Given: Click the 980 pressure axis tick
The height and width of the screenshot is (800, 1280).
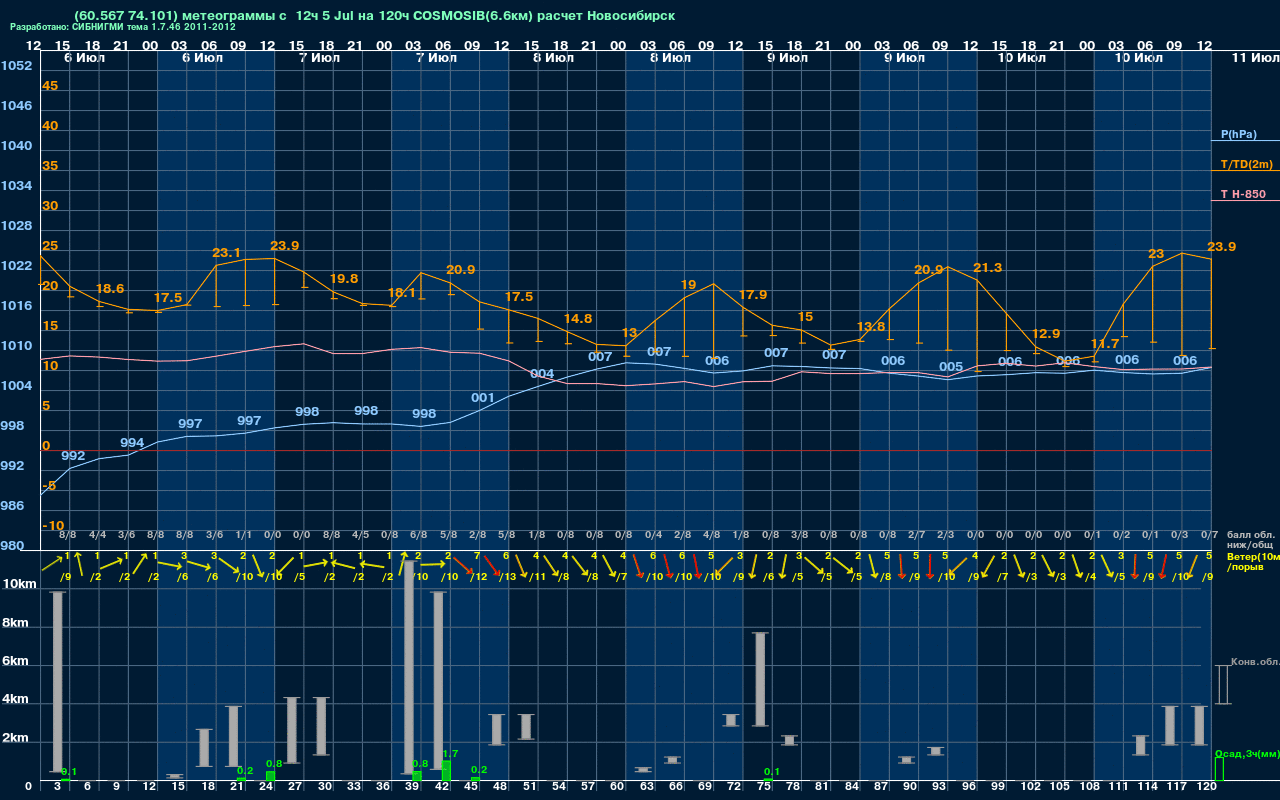Looking at the screenshot, I should [x=13, y=546].
